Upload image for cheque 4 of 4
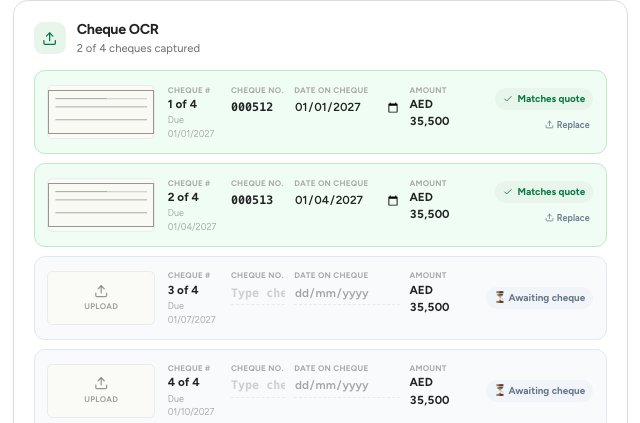This screenshot has height=423, width=640. 101,391
